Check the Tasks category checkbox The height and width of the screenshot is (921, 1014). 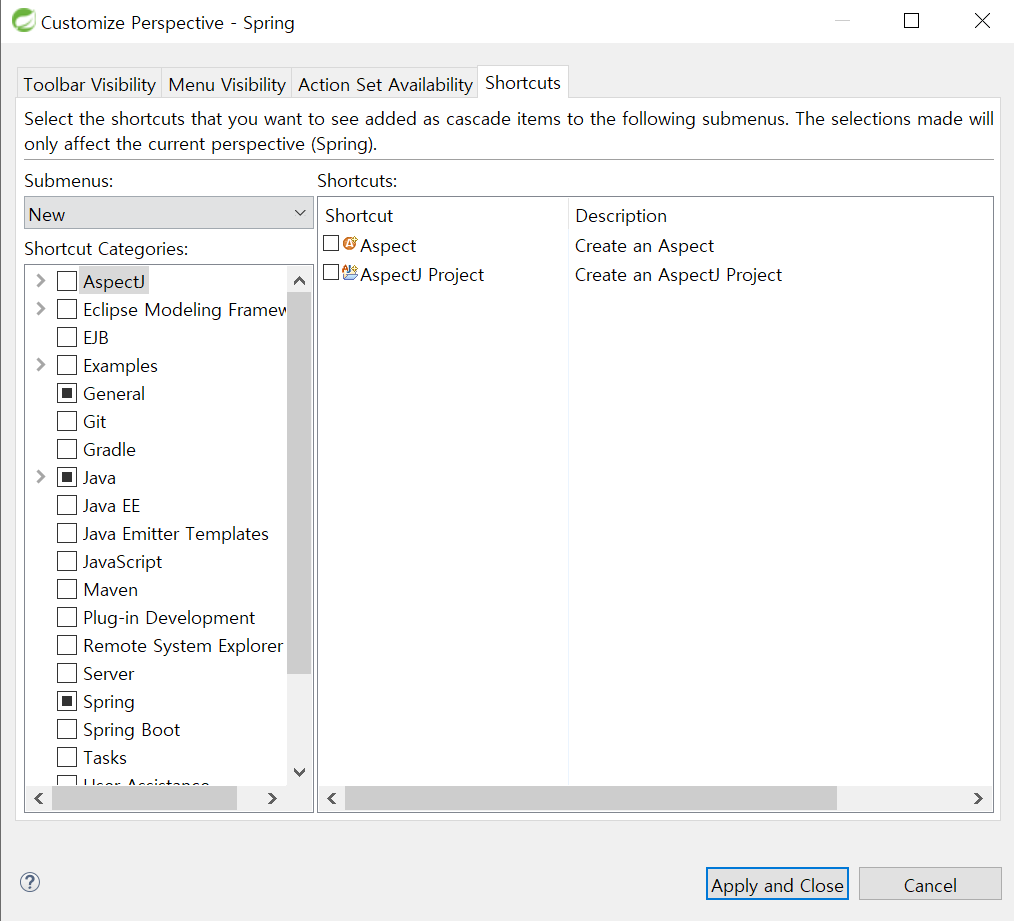tap(67, 757)
